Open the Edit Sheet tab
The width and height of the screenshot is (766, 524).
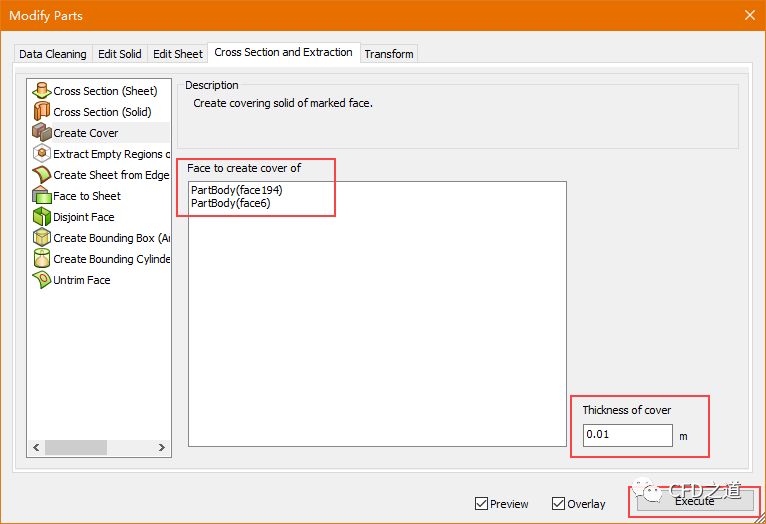tap(178, 54)
